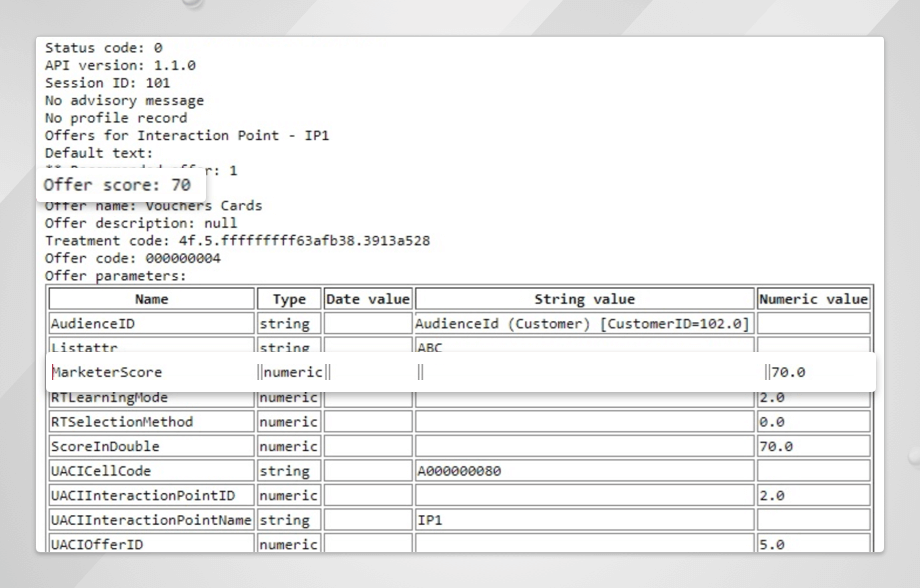The width and height of the screenshot is (920, 588).
Task: Click the A000000080 string value cell
Action: 584,471
